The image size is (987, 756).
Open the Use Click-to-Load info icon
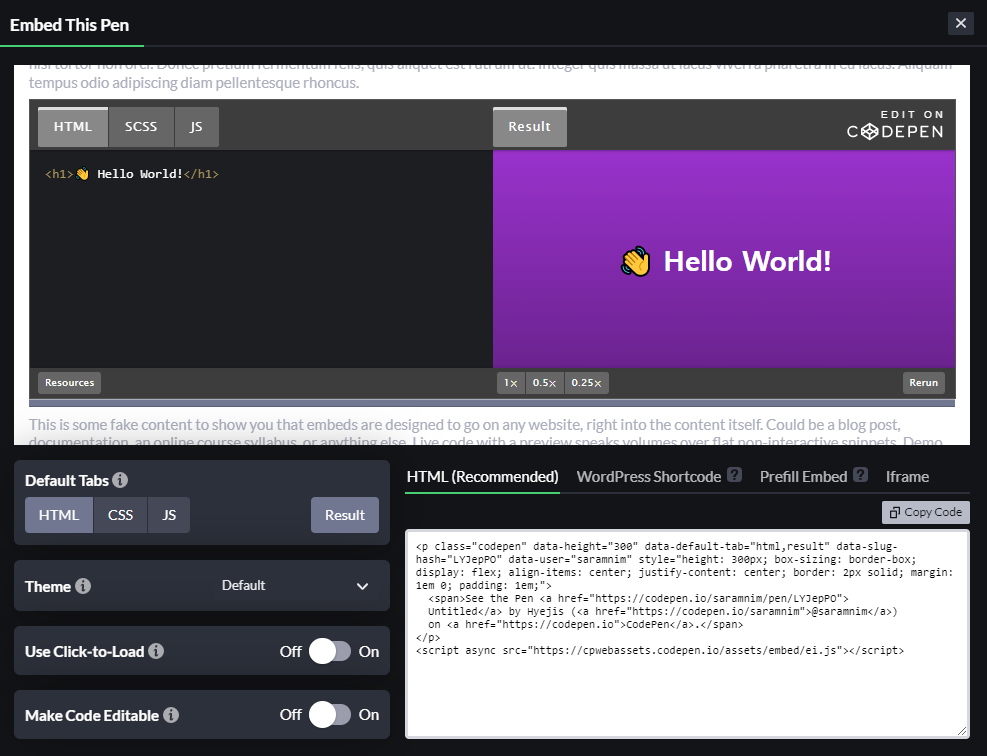pos(156,651)
